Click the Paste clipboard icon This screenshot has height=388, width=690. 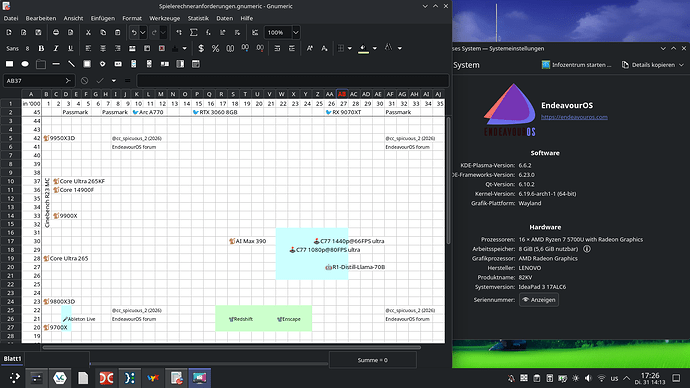(x=117, y=33)
